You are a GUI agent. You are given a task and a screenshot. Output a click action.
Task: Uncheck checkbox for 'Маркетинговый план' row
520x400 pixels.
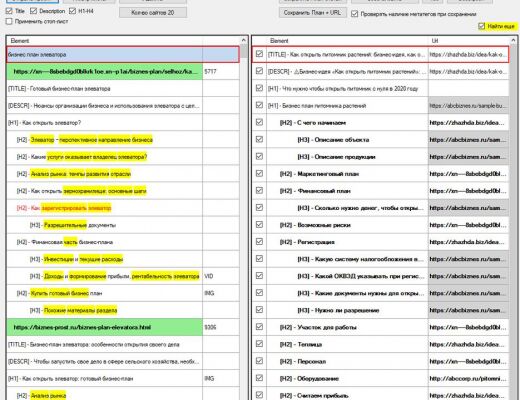click(259, 173)
